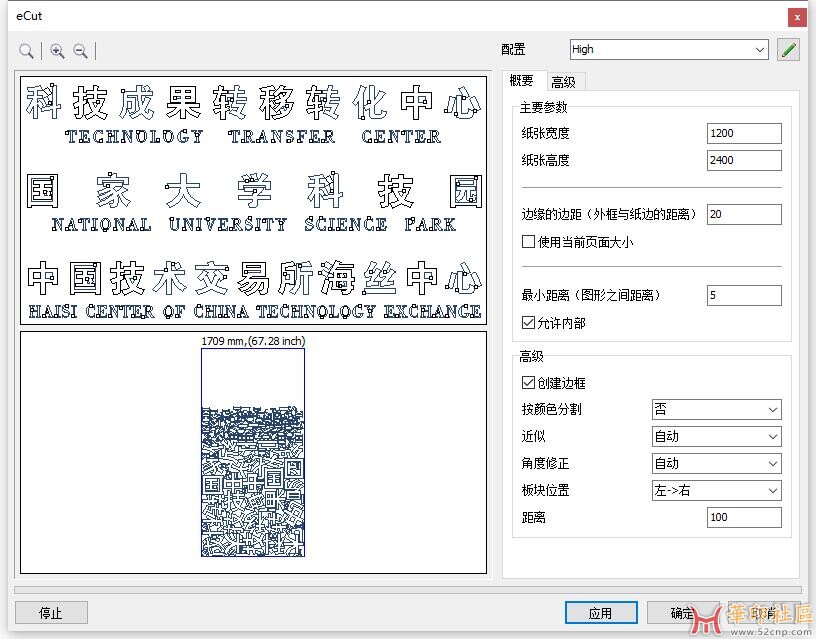Screen dimensions: 816x639
Task: Click the 停止 button
Action: [51, 613]
